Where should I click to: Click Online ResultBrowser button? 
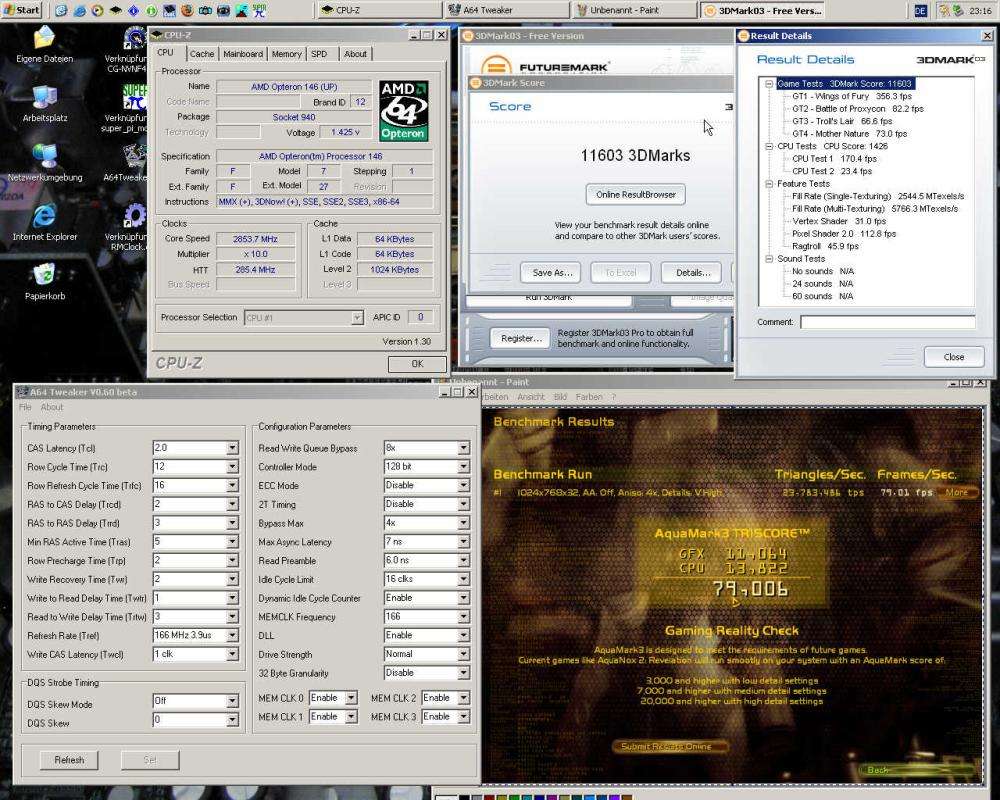coord(635,195)
